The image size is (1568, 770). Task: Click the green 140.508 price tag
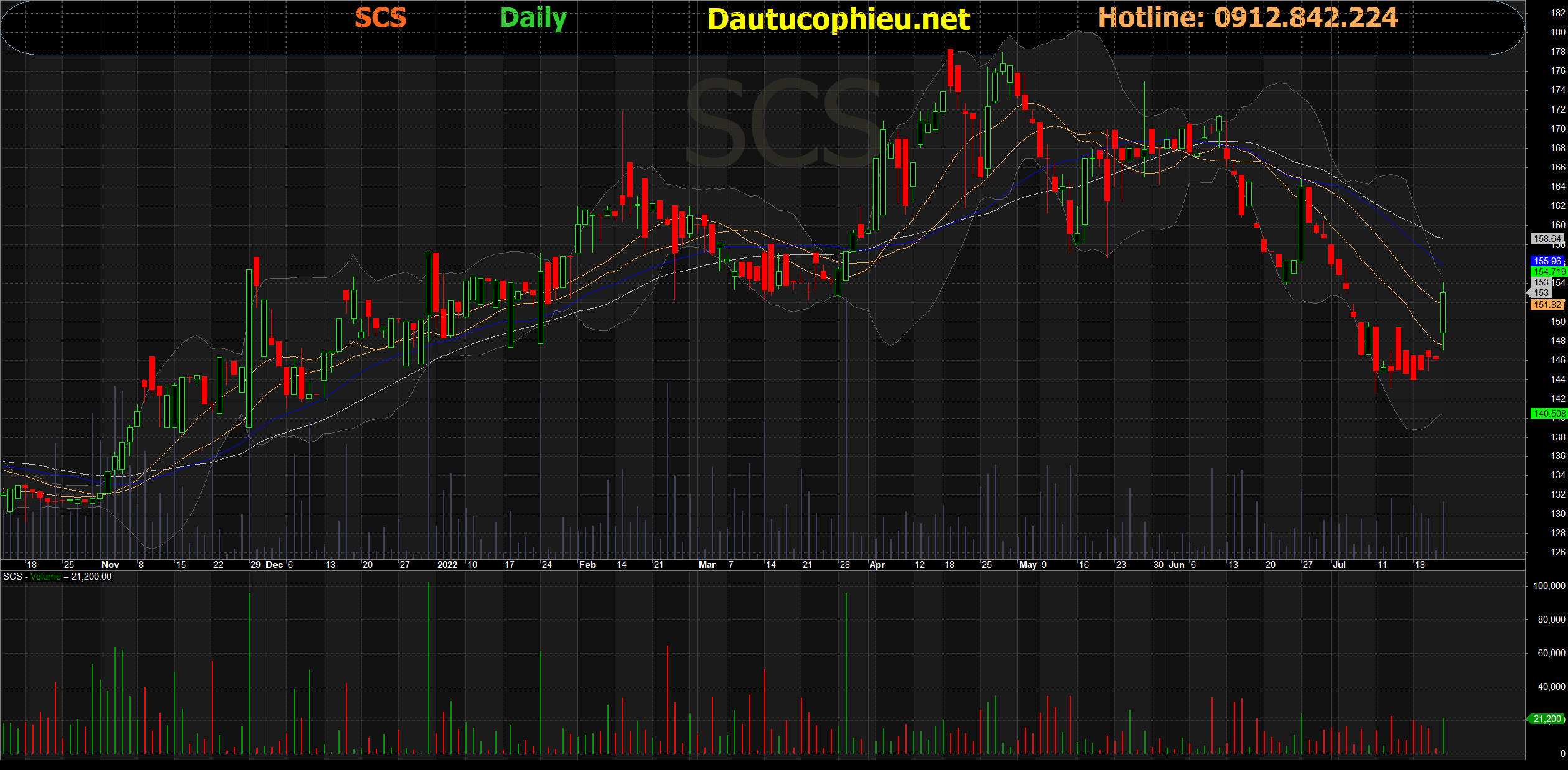coord(1548,414)
